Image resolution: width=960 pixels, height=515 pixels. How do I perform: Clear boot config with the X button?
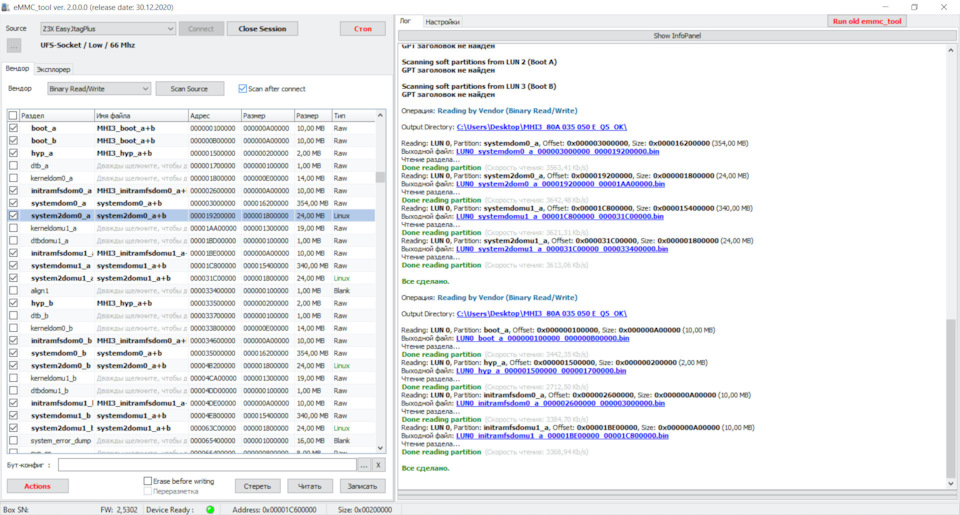click(378, 465)
